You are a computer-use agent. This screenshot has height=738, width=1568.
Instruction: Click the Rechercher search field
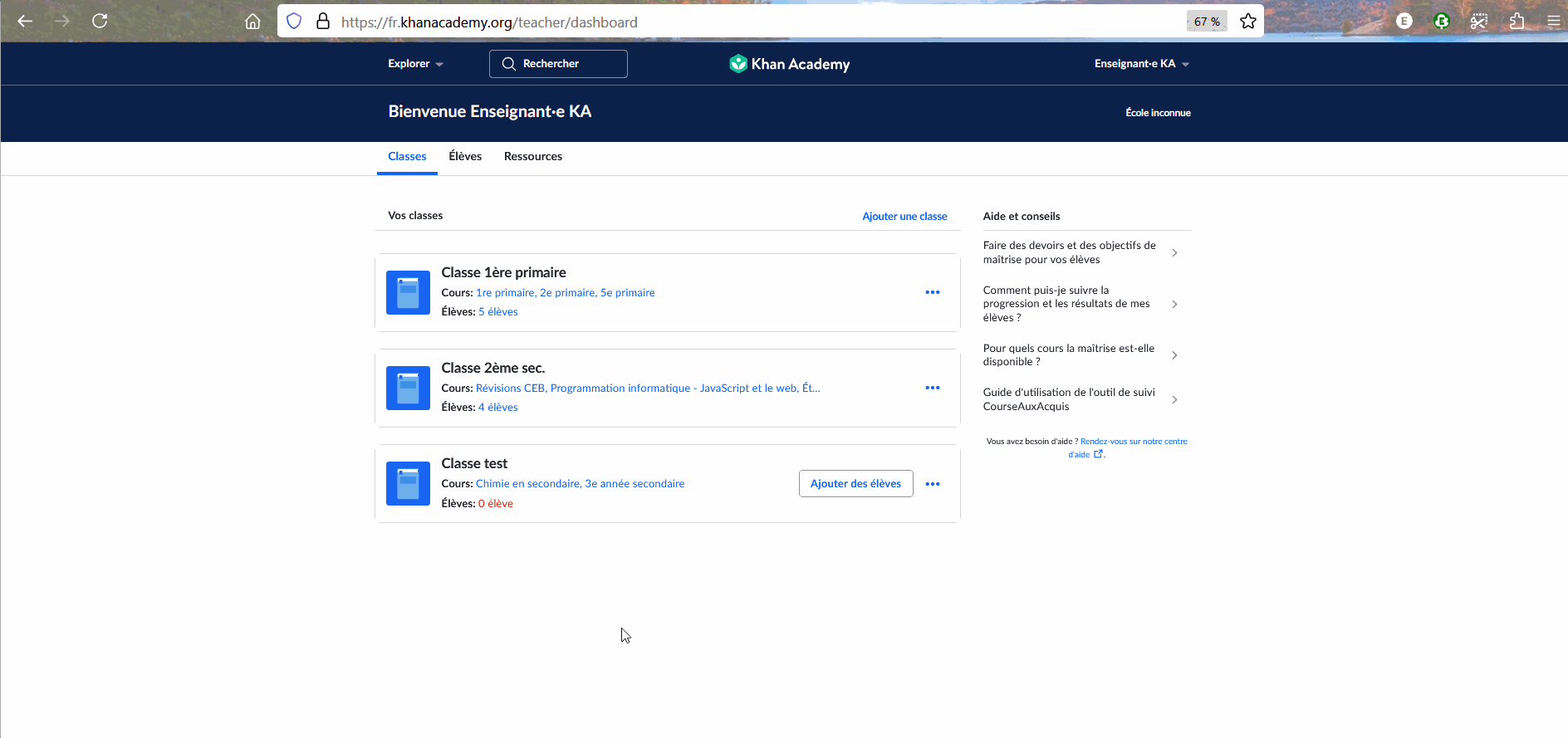pyautogui.click(x=558, y=64)
